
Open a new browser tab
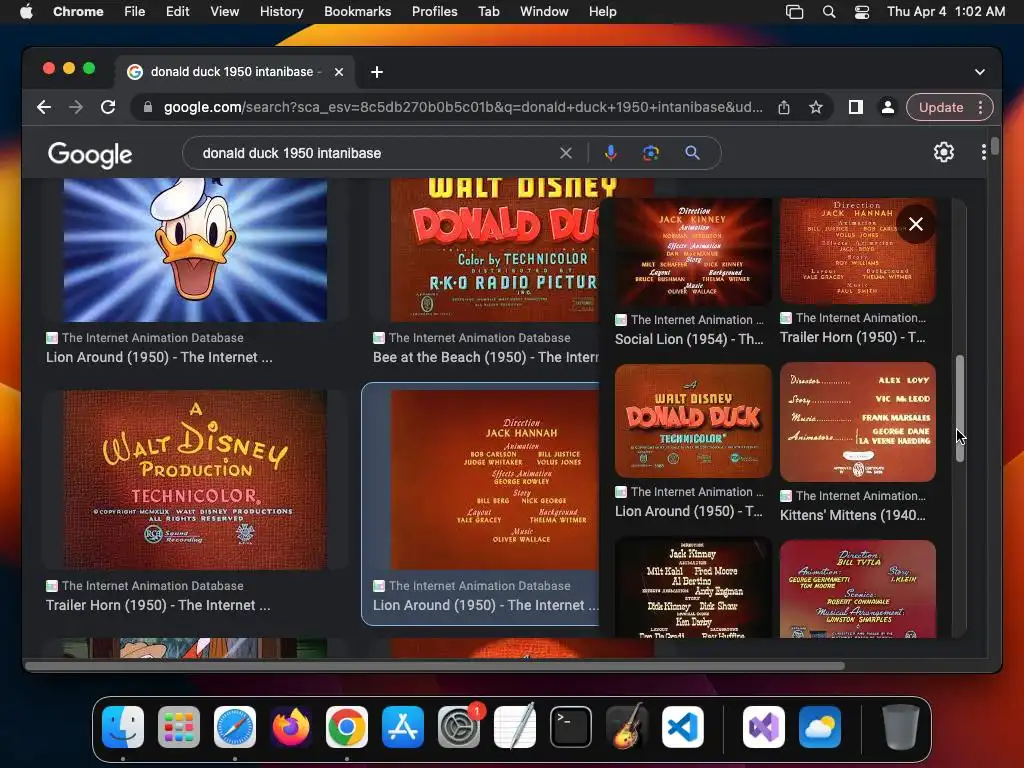(x=377, y=72)
